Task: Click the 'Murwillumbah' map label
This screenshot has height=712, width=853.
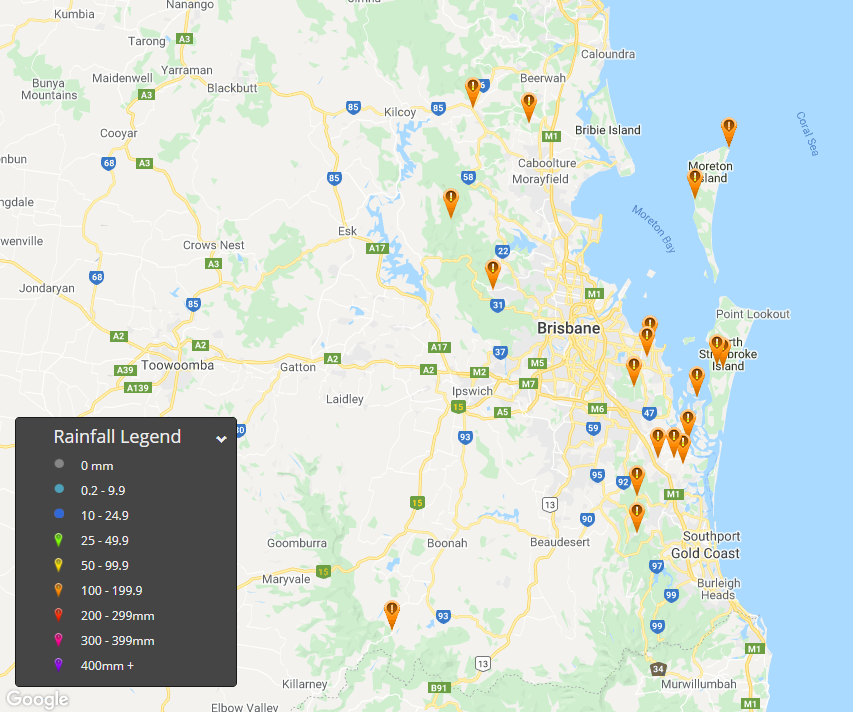Action: click(699, 684)
